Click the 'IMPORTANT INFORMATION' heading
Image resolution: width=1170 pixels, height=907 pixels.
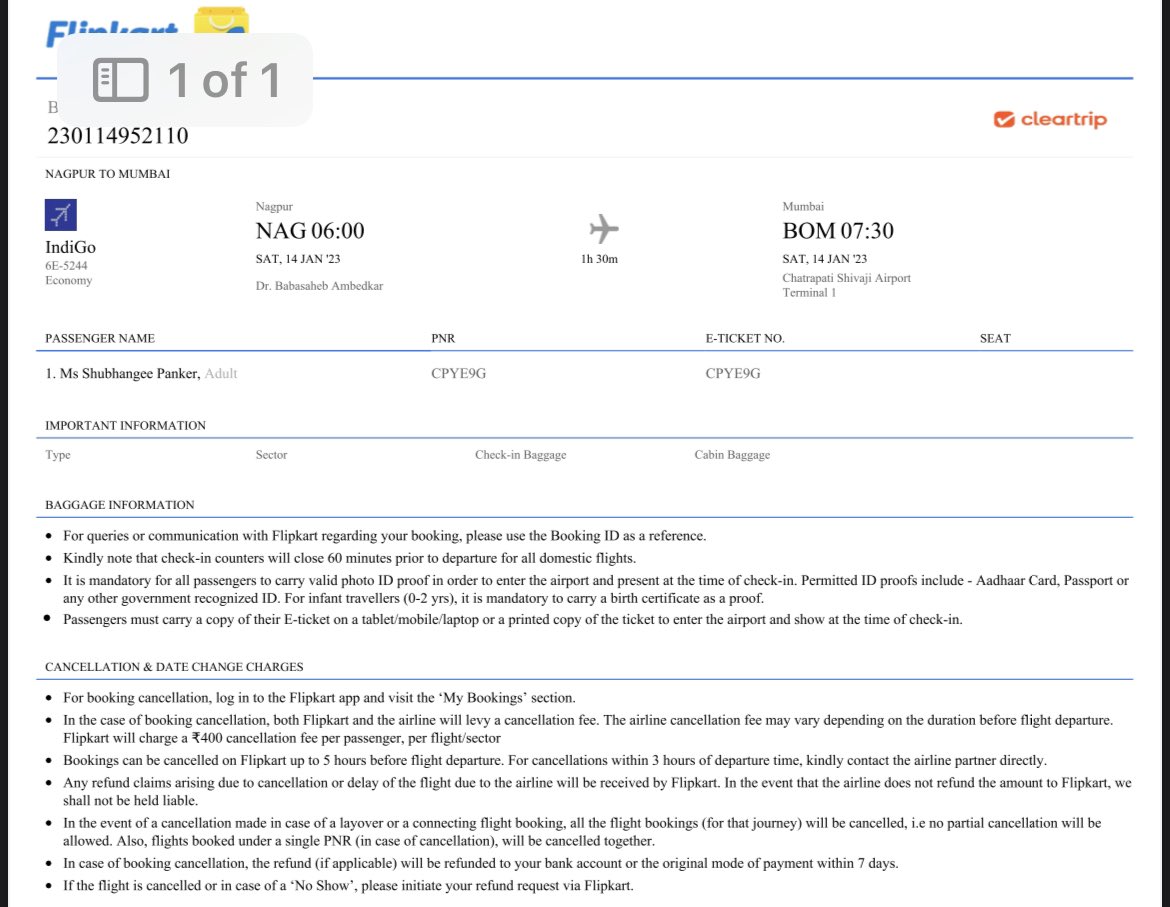125,425
